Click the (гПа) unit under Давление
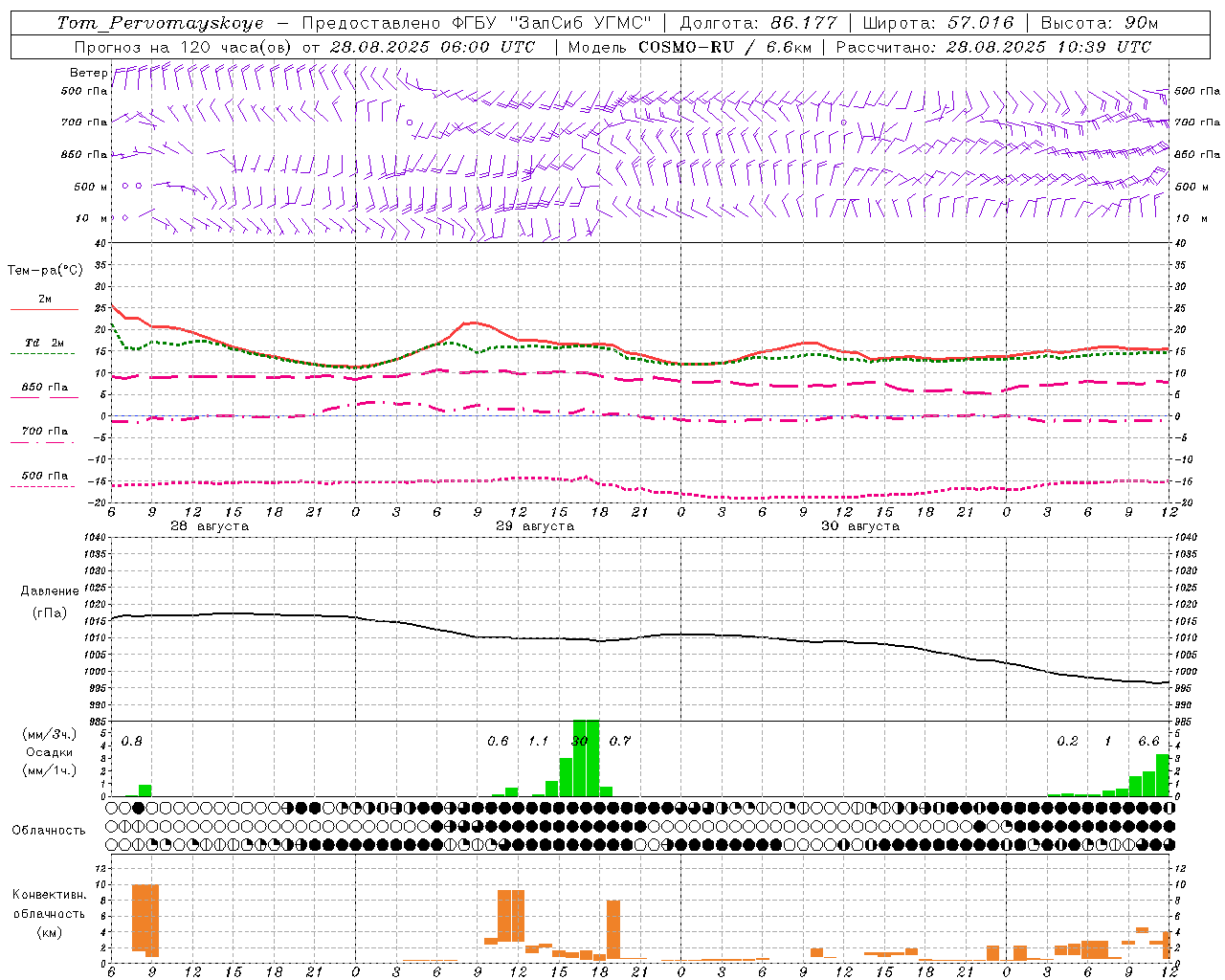Viewport: 1225px width, 980px height. pos(50,612)
